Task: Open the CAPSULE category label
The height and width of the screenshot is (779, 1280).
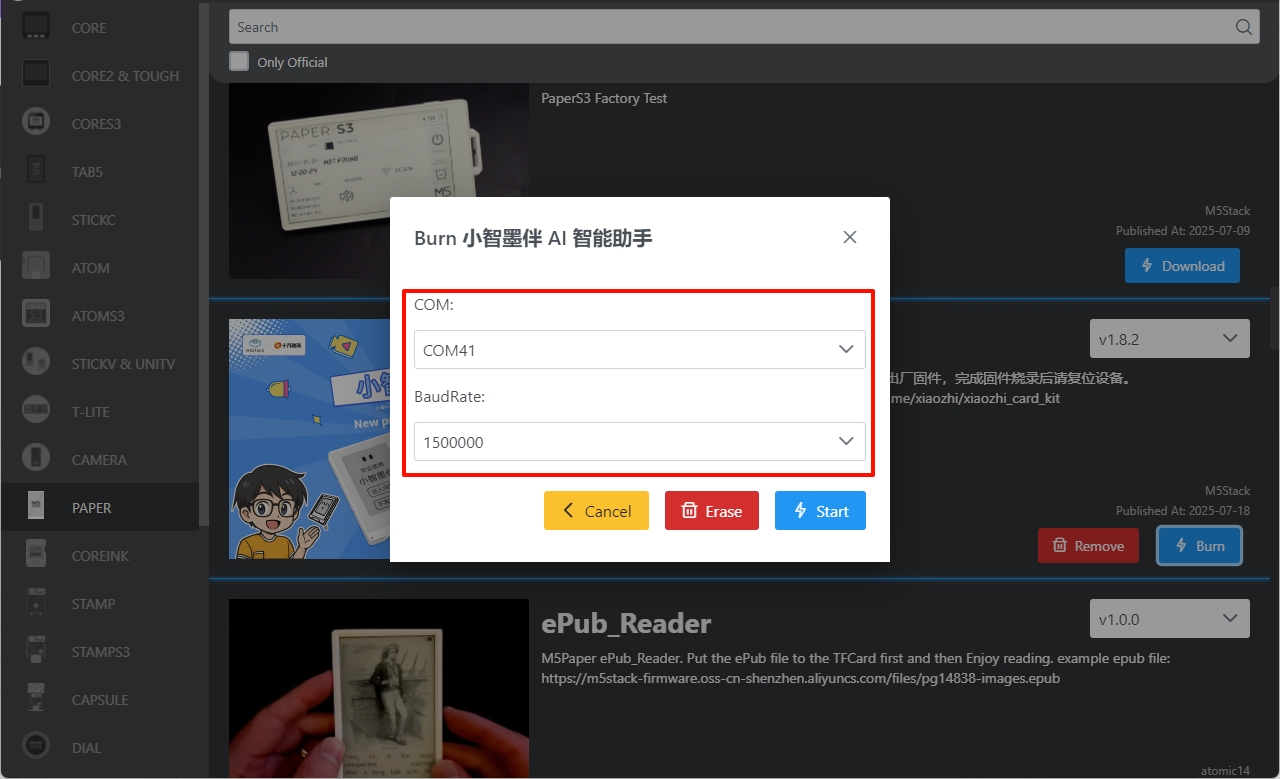Action: click(x=100, y=700)
